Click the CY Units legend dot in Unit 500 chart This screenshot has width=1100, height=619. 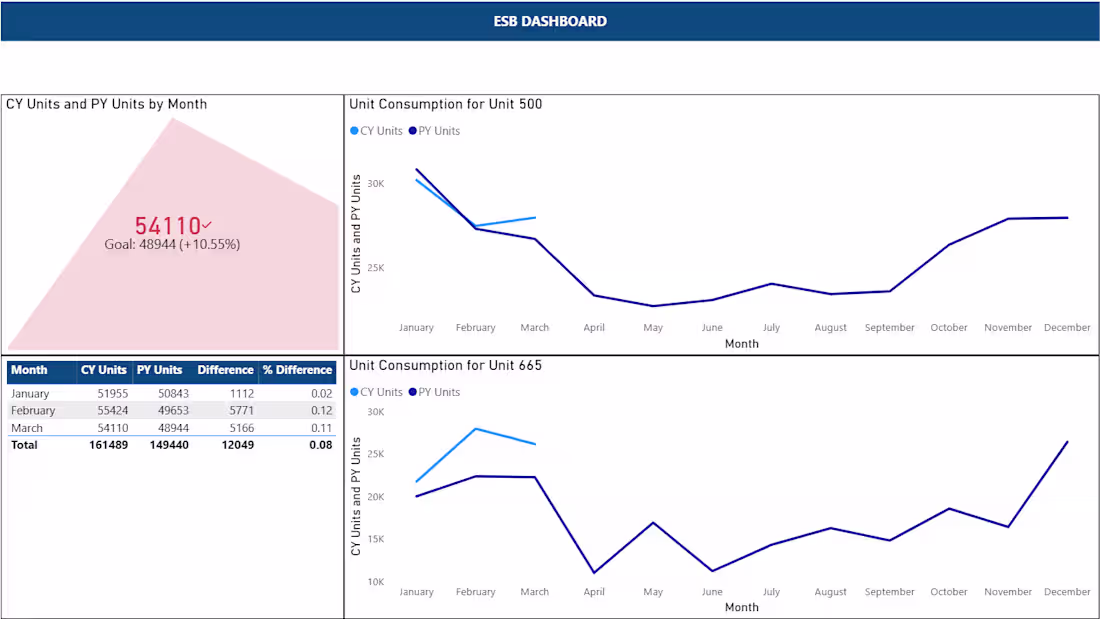click(354, 131)
